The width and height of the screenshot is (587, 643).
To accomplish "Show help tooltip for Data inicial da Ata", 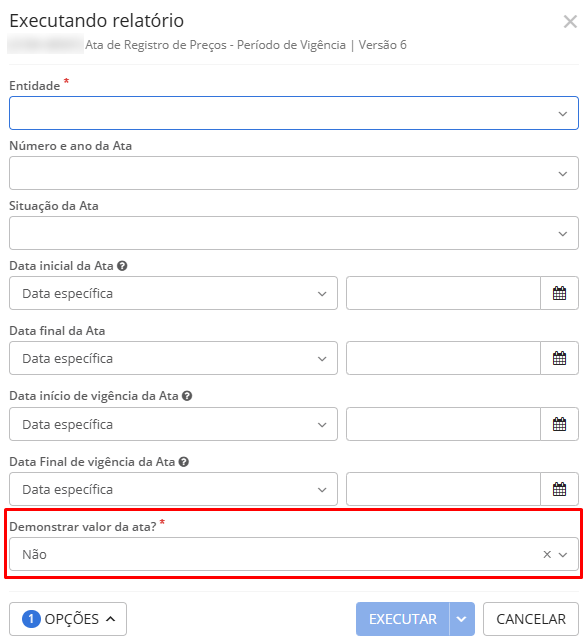I will 122,266.
